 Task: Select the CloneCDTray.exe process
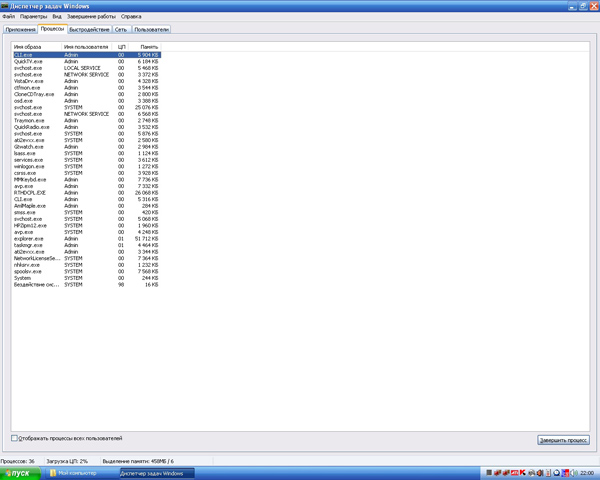point(86,94)
